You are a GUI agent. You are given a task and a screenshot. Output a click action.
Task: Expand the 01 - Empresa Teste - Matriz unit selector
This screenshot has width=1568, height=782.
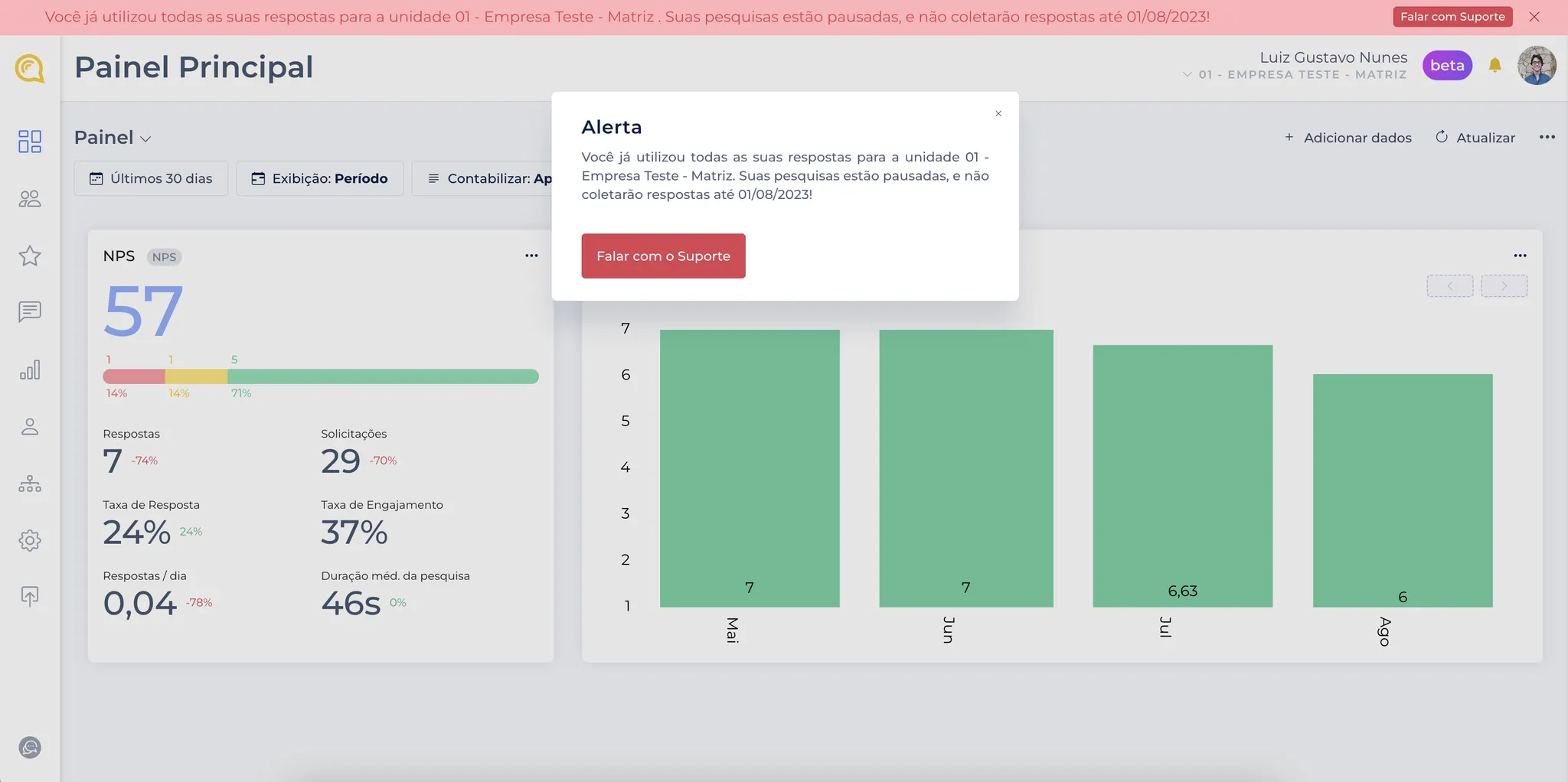coord(1295,74)
